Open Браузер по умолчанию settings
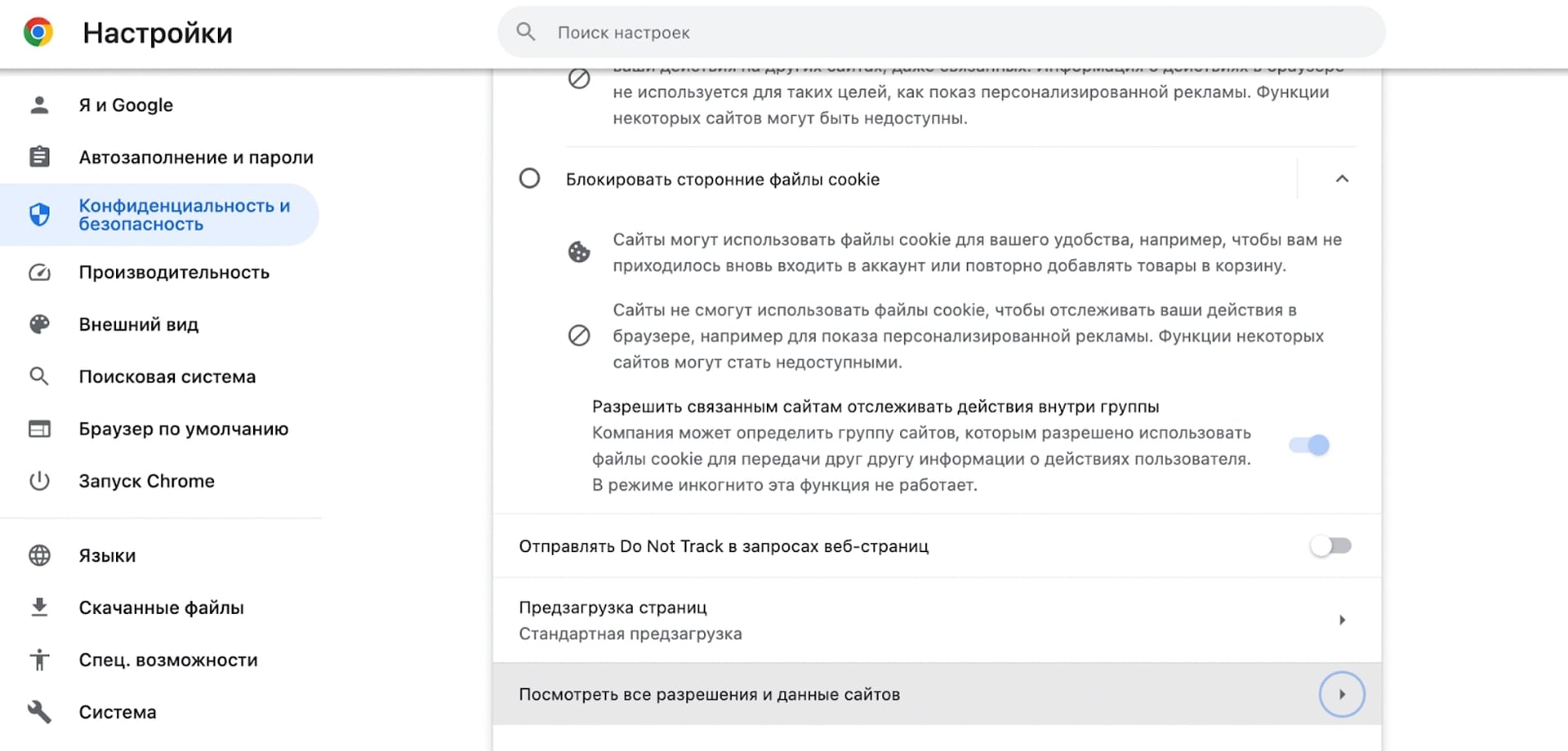Image resolution: width=1568 pixels, height=751 pixels. coord(183,429)
